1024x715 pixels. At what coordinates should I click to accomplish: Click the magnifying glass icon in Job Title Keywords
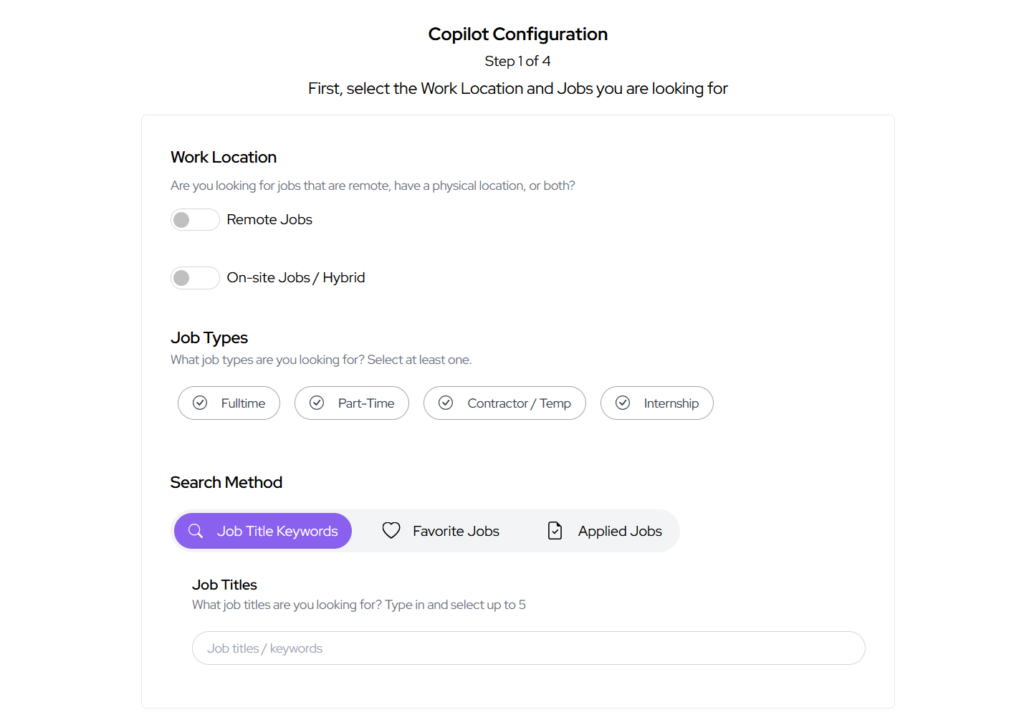point(194,530)
